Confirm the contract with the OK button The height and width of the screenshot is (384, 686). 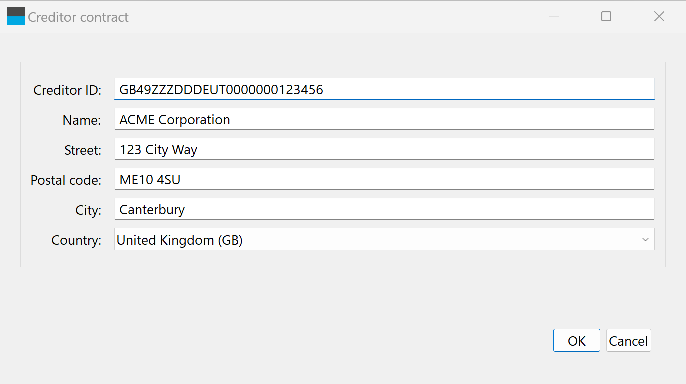(x=576, y=341)
